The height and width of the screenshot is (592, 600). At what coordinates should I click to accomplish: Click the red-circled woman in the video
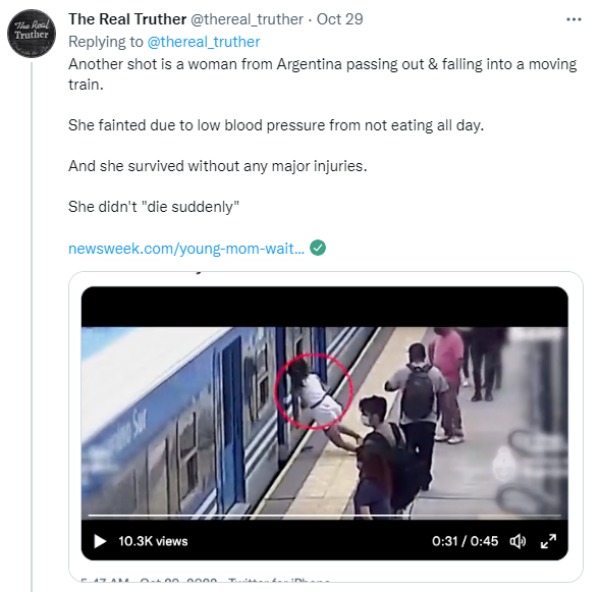[312, 393]
